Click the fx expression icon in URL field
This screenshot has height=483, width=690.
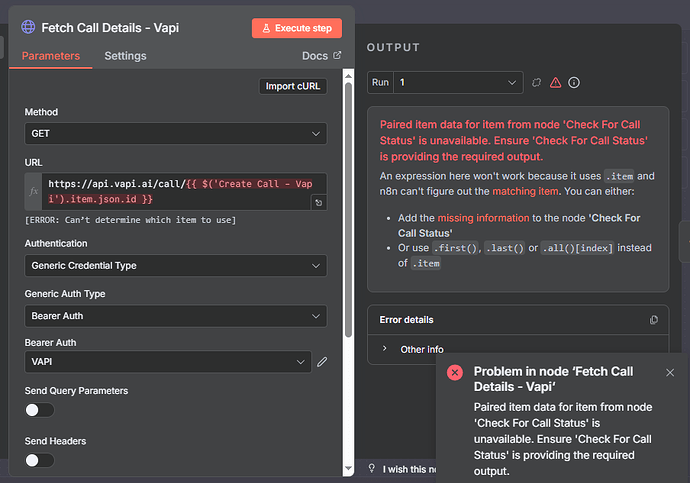click(34, 190)
